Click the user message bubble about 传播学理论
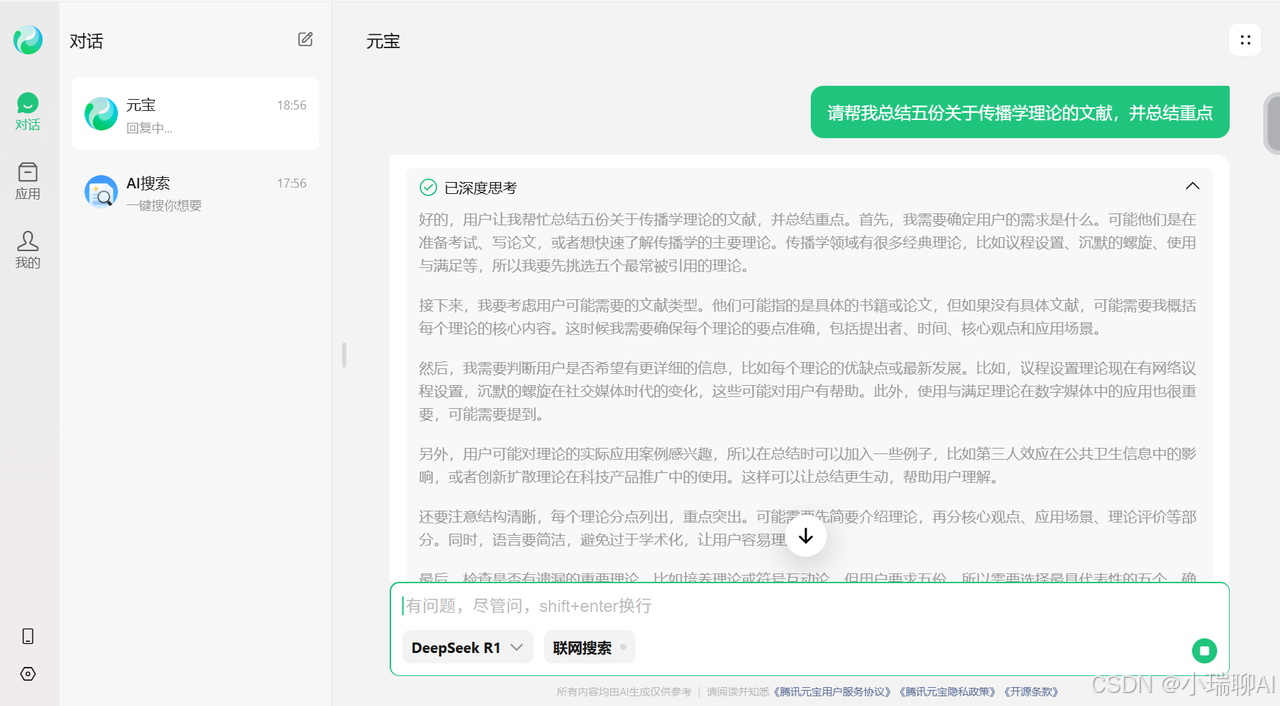Image resolution: width=1280 pixels, height=706 pixels. tap(1019, 113)
